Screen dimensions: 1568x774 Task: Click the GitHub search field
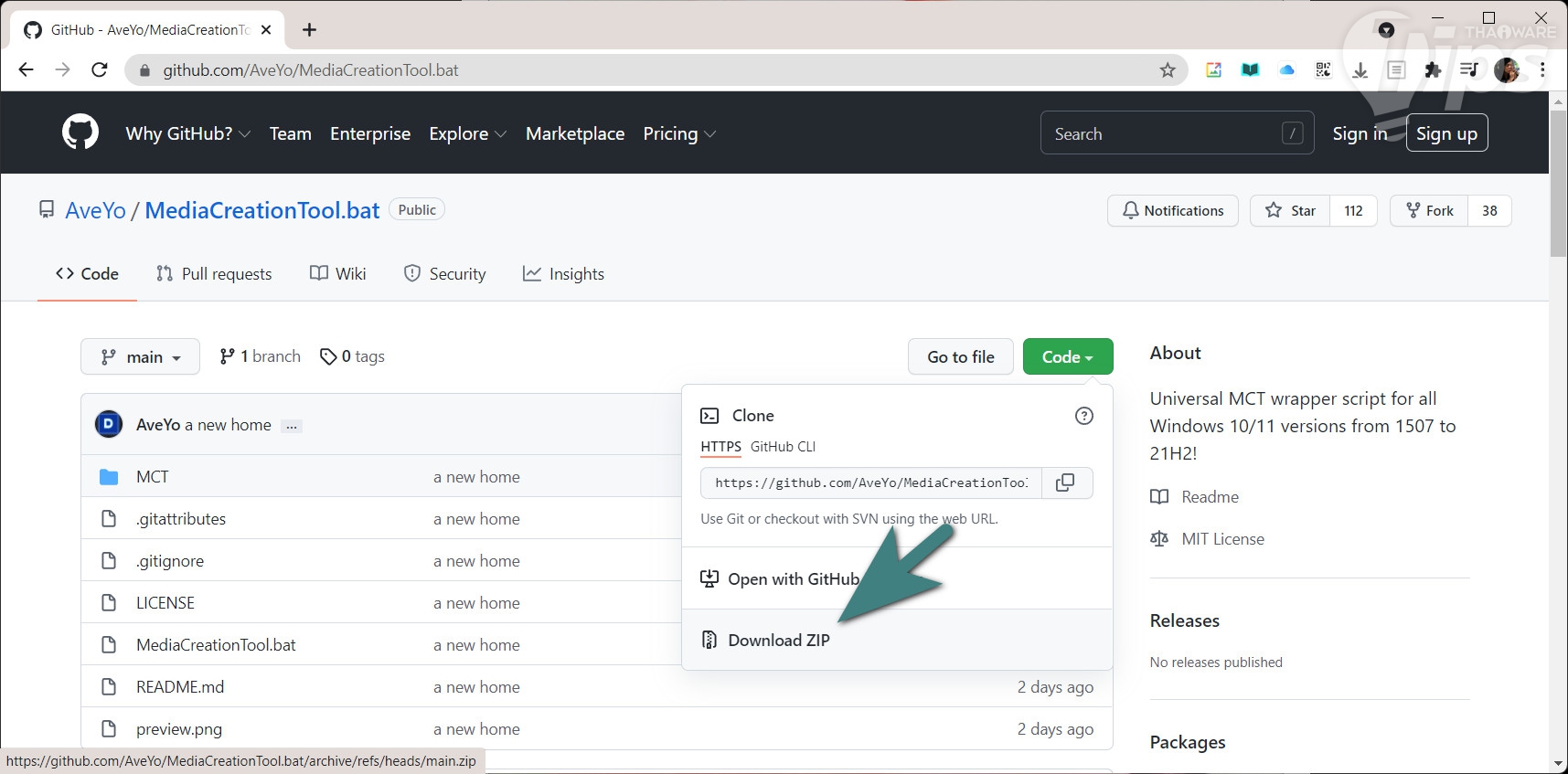(x=1177, y=133)
